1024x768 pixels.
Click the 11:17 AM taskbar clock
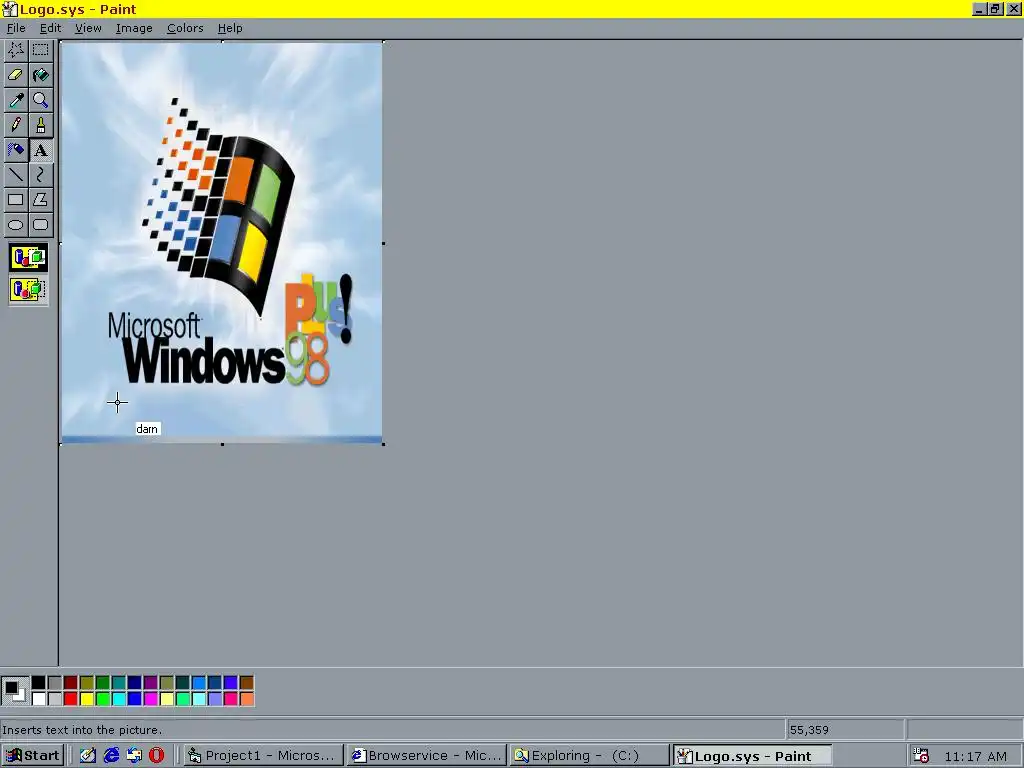click(x=976, y=756)
